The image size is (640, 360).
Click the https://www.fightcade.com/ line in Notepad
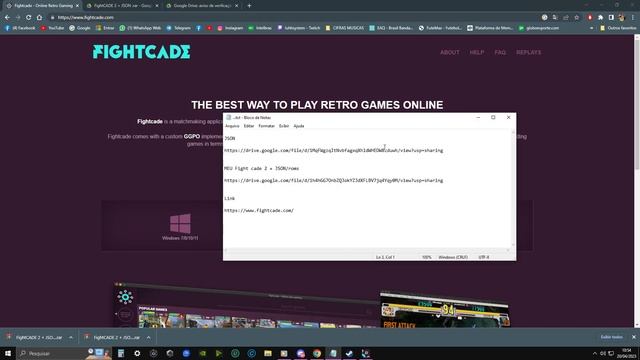point(259,211)
